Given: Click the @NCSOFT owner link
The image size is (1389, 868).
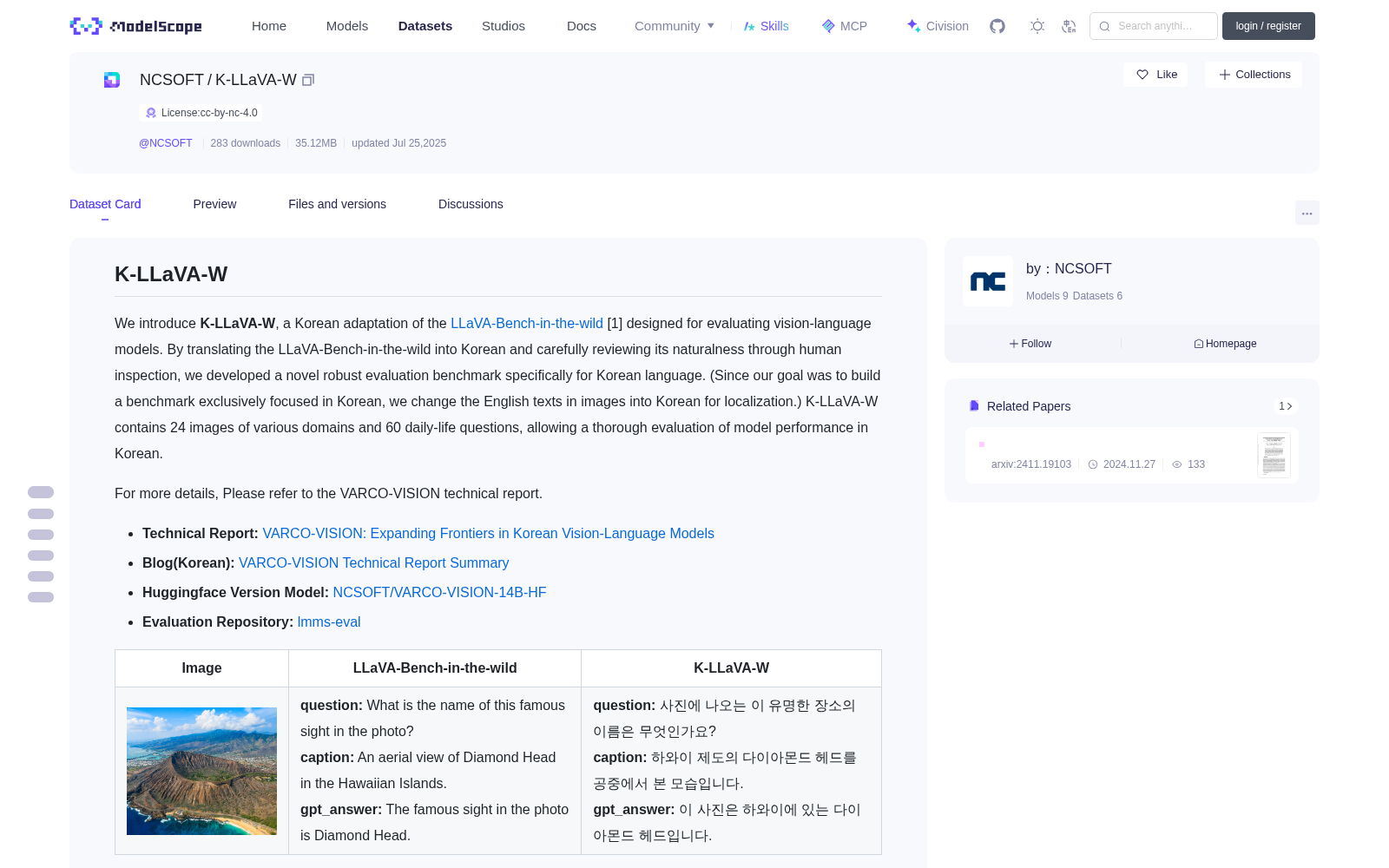Looking at the screenshot, I should point(166,143).
